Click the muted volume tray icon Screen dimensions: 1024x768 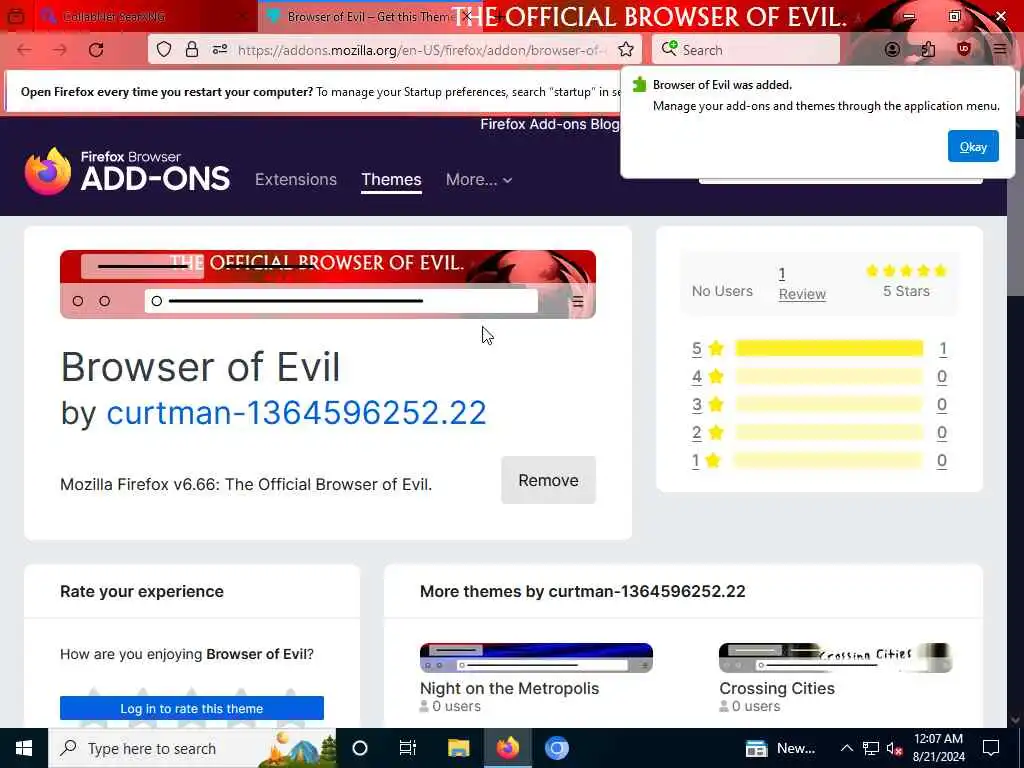point(894,748)
